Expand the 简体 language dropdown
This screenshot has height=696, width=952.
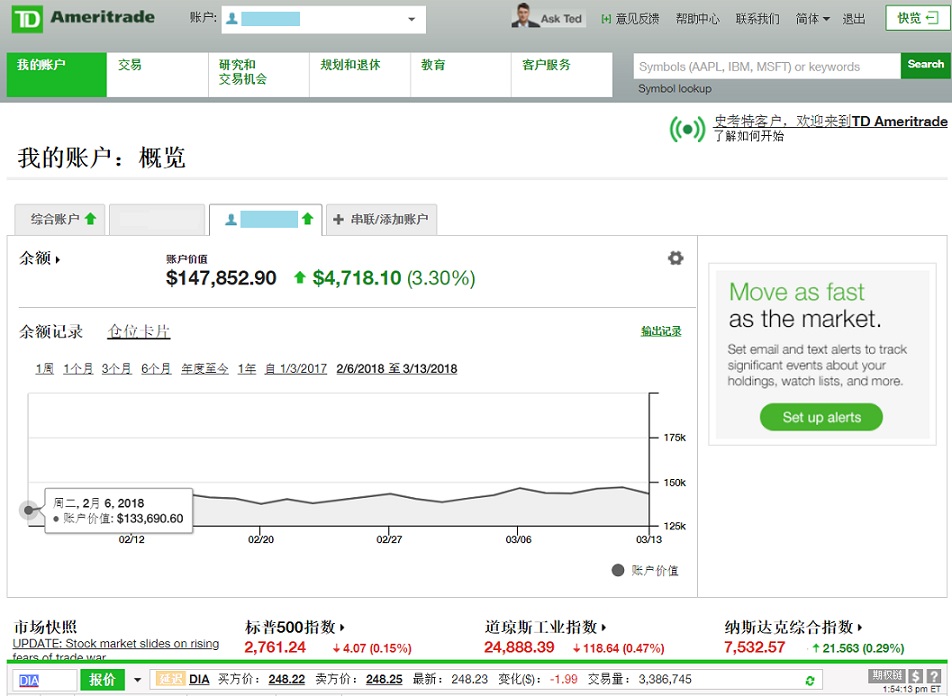(x=812, y=19)
